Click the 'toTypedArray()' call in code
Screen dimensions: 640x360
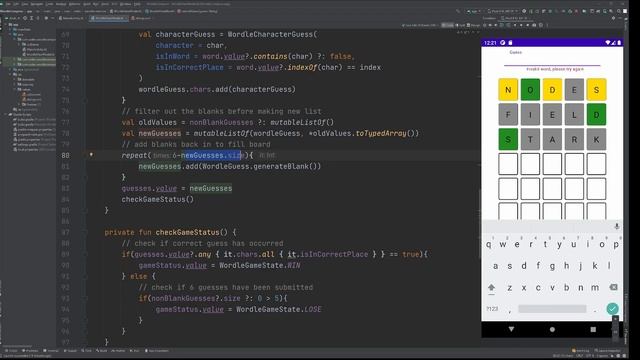[x=385, y=133]
